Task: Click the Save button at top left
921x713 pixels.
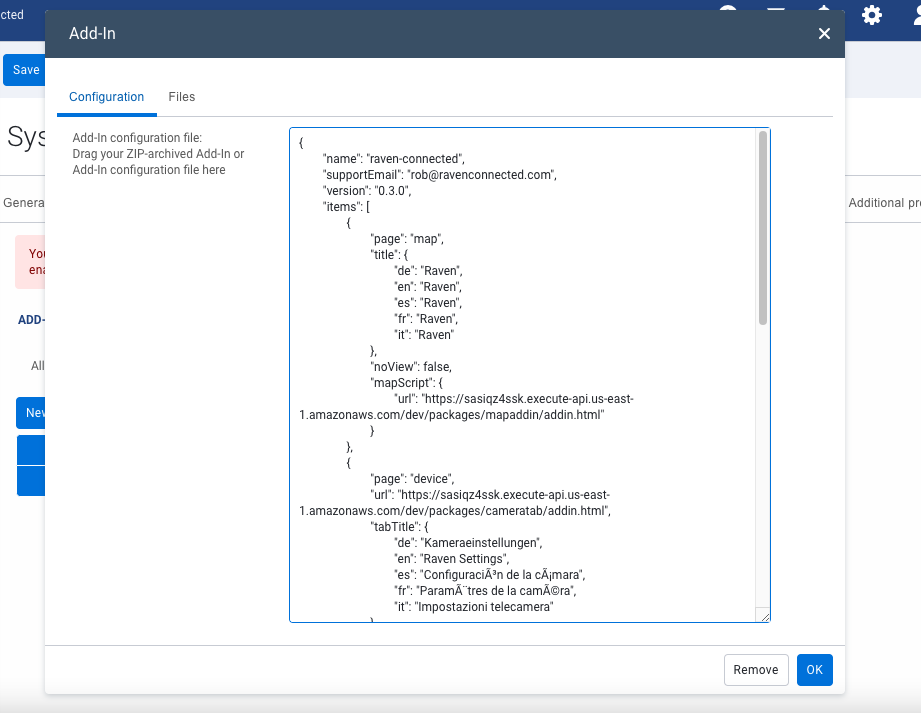Action: pos(24,69)
